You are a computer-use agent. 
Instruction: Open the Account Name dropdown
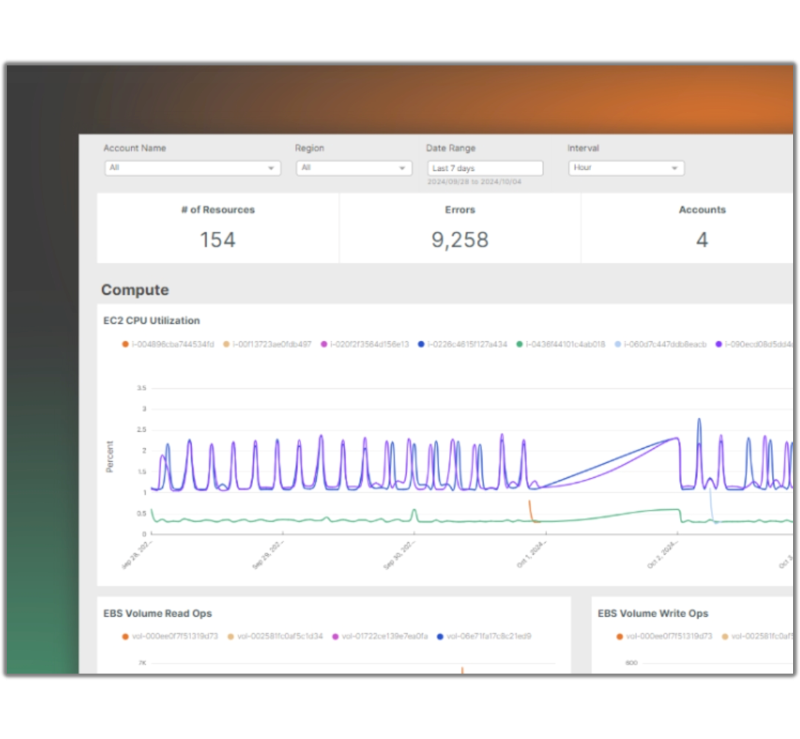pyautogui.click(x=192, y=168)
